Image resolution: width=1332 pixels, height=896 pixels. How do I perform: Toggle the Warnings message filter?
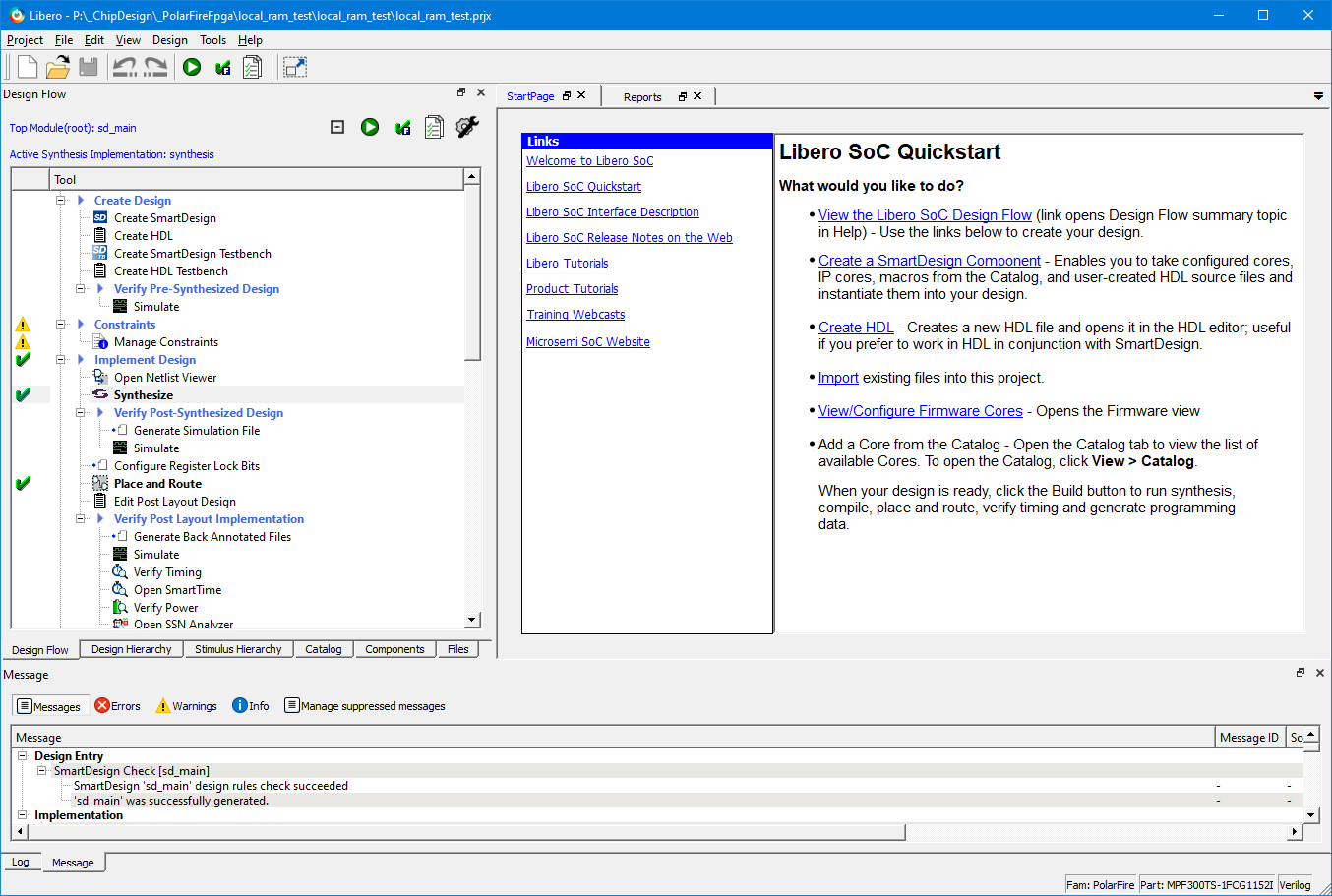tap(186, 706)
